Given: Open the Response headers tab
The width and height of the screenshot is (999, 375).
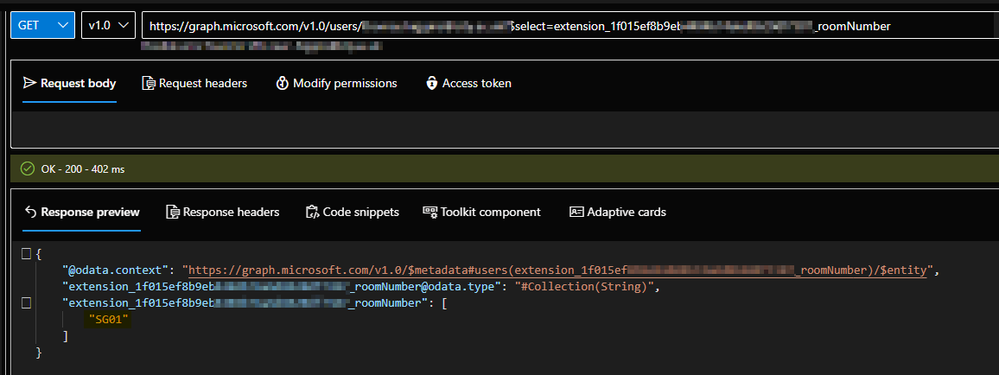Looking at the screenshot, I should tap(222, 212).
